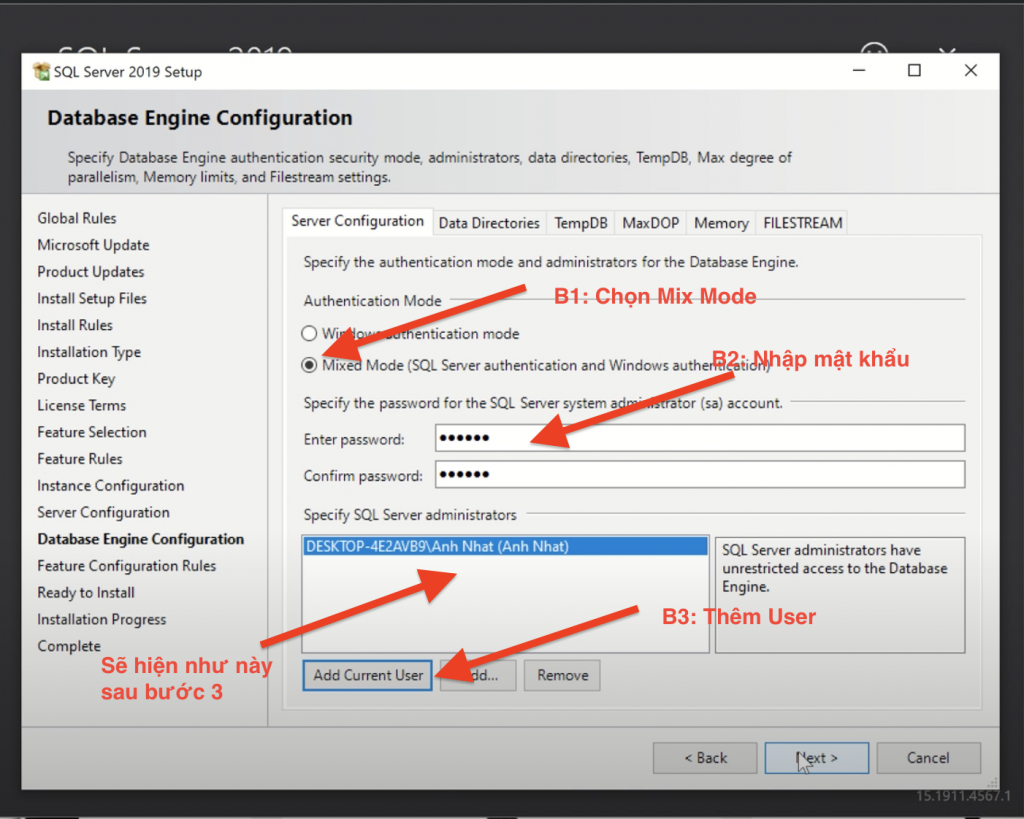Click Global Rules in the steps list
Screen dimensions: 1024x819
[x=77, y=218]
